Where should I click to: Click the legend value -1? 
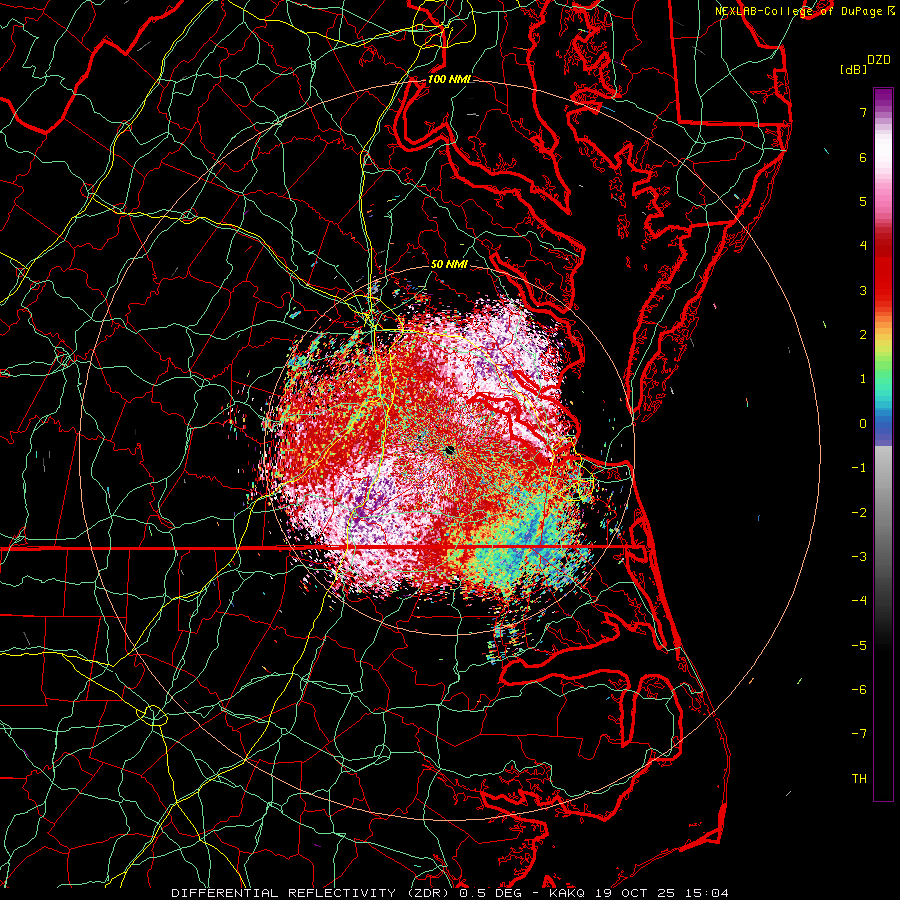[x=859, y=468]
